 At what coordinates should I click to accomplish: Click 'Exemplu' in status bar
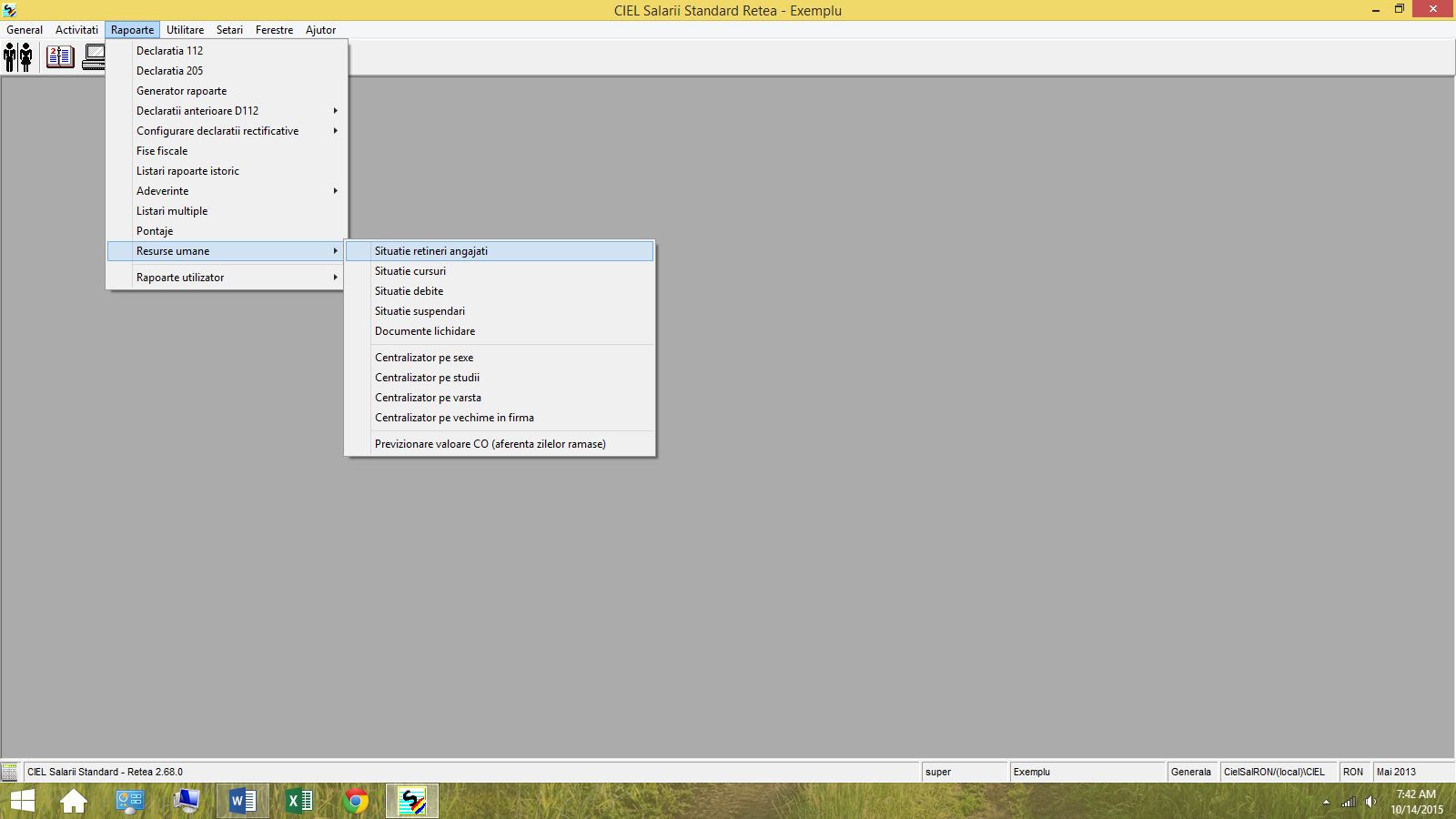coord(1032,772)
